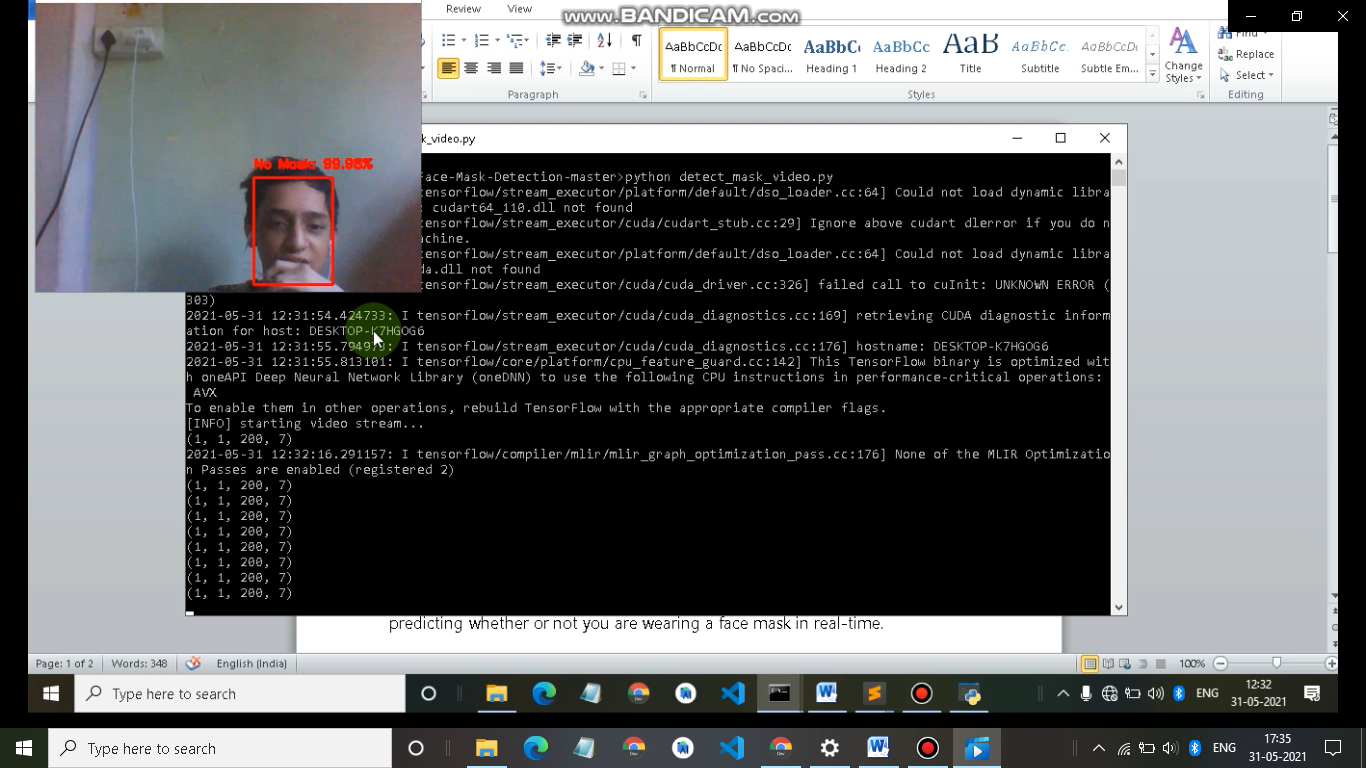Apply the Normal style
The height and width of the screenshot is (768, 1366).
[693, 55]
